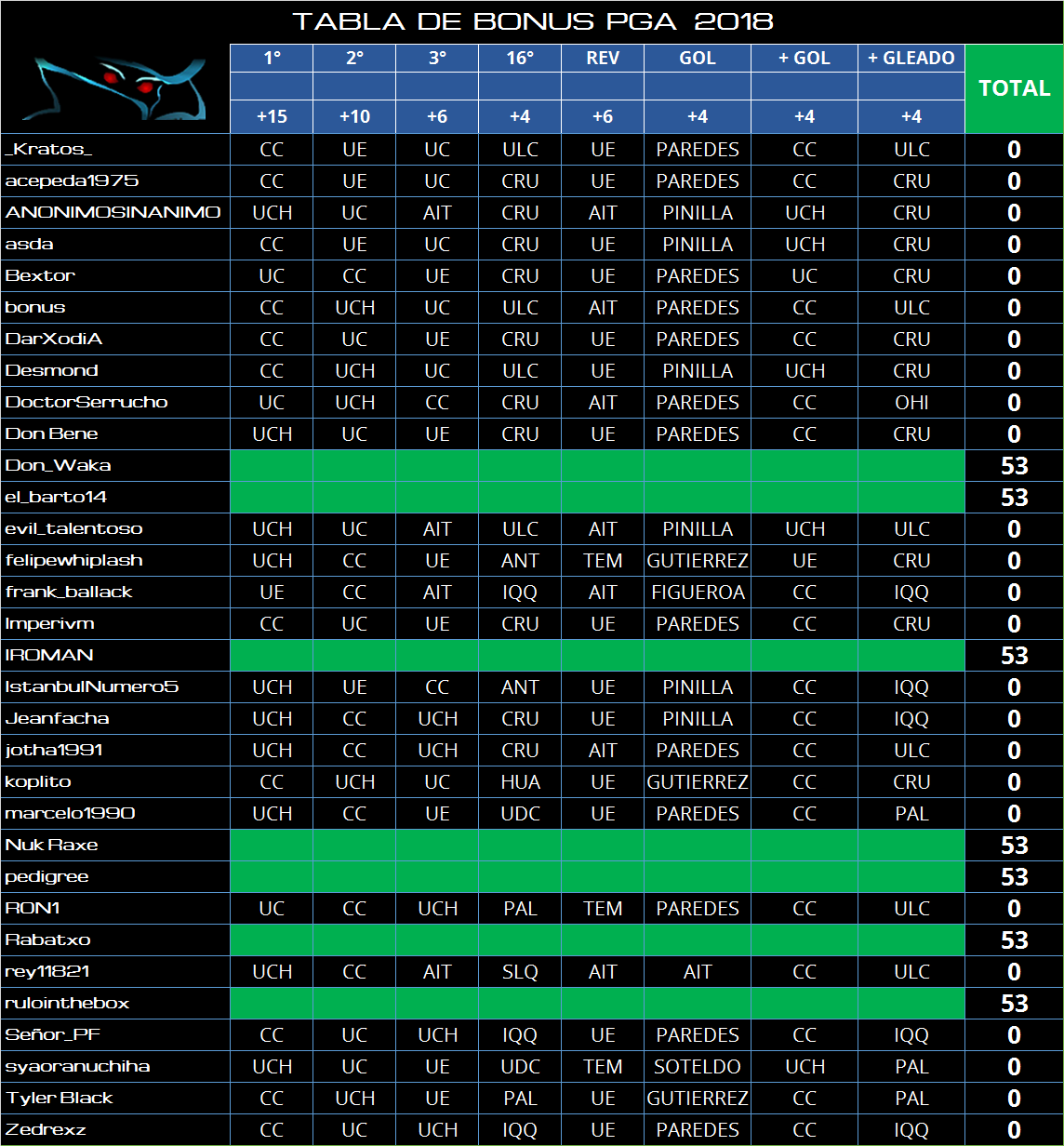Viewport: 1064px width, 1146px height.
Task: Click the 0 total for Zedrexz
Action: coord(1014,1130)
